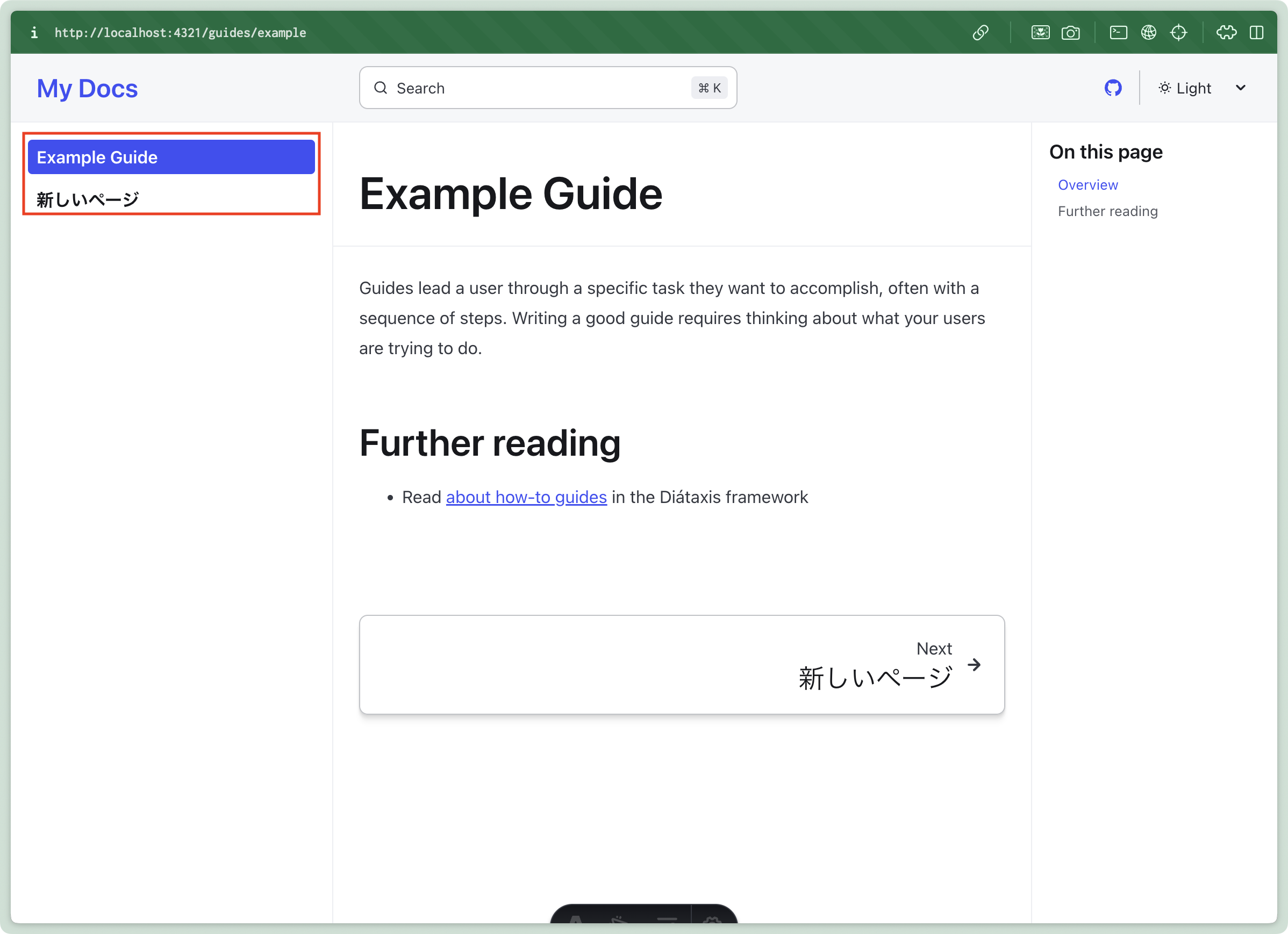Click the Example Guide page title
Image resolution: width=1288 pixels, height=934 pixels.
pyautogui.click(x=511, y=193)
